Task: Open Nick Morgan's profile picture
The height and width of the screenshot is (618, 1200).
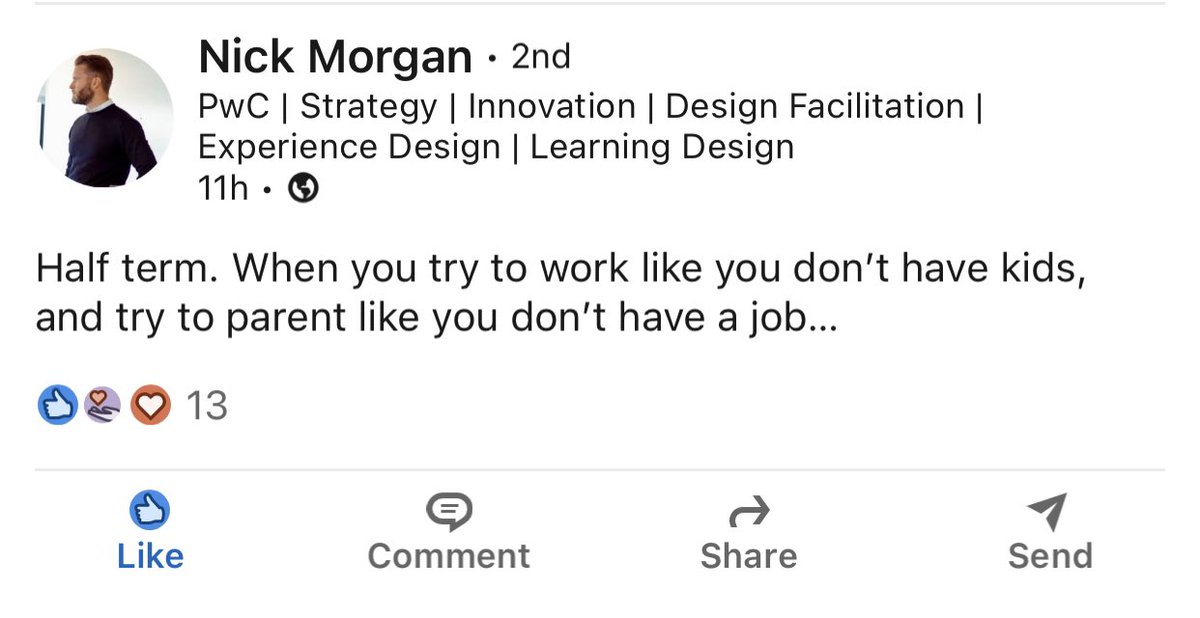Action: point(105,118)
